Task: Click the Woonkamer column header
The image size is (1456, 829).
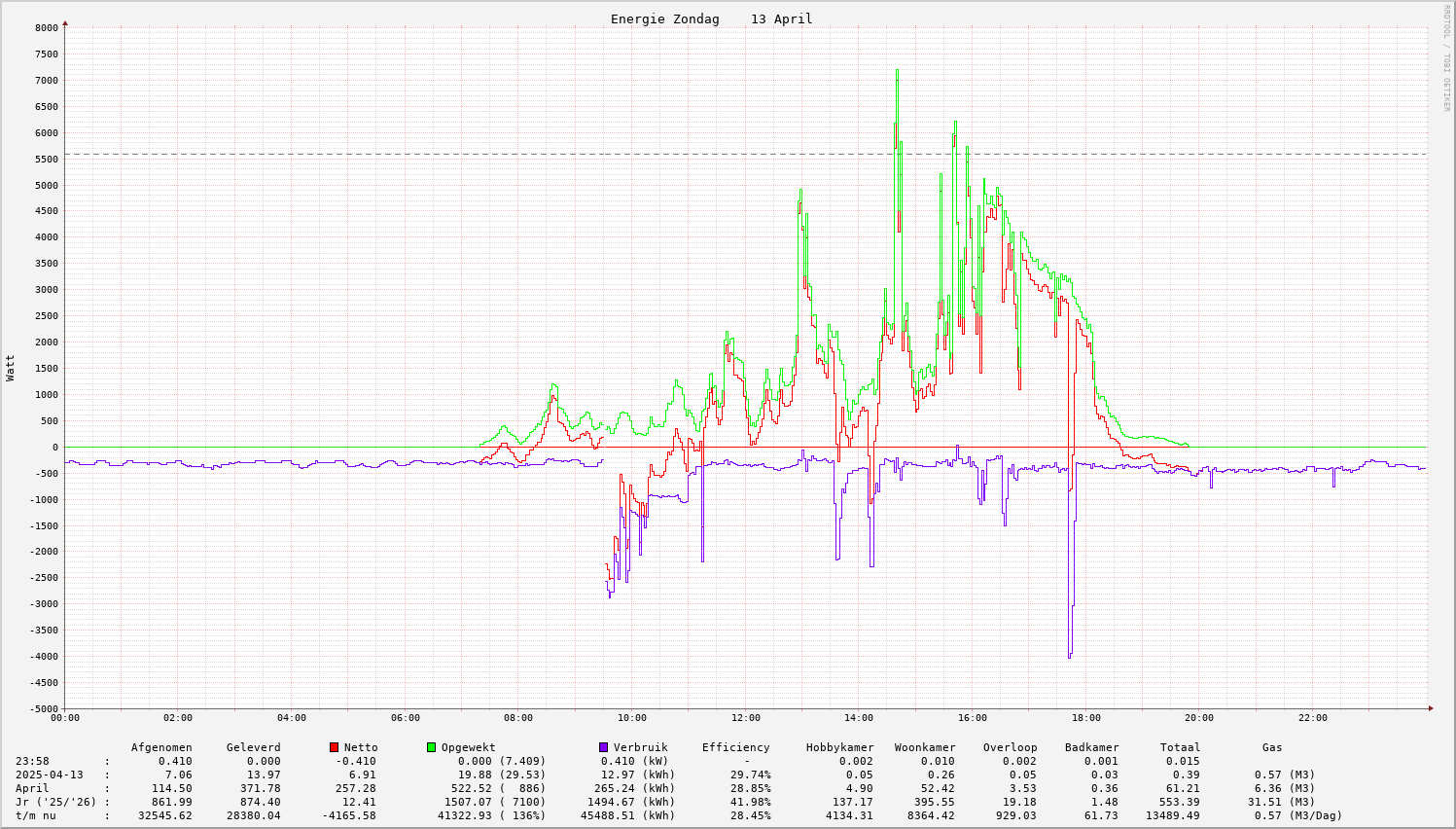Action: (x=924, y=747)
